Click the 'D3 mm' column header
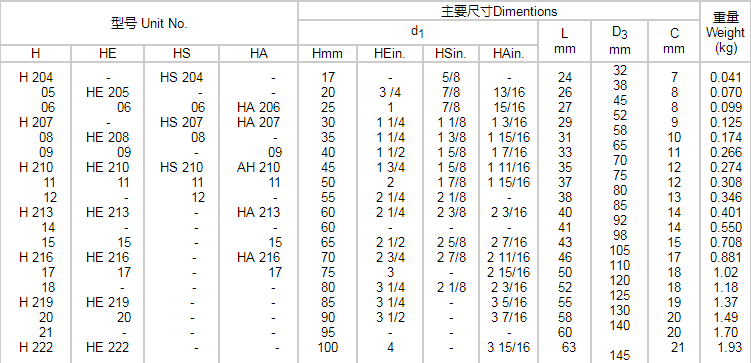 point(619,41)
